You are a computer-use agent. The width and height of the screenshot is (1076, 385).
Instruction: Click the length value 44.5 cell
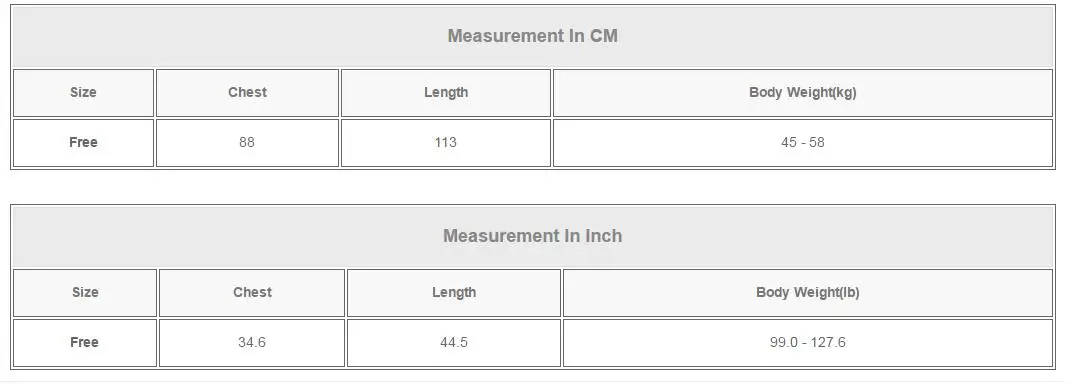pyautogui.click(x=454, y=342)
